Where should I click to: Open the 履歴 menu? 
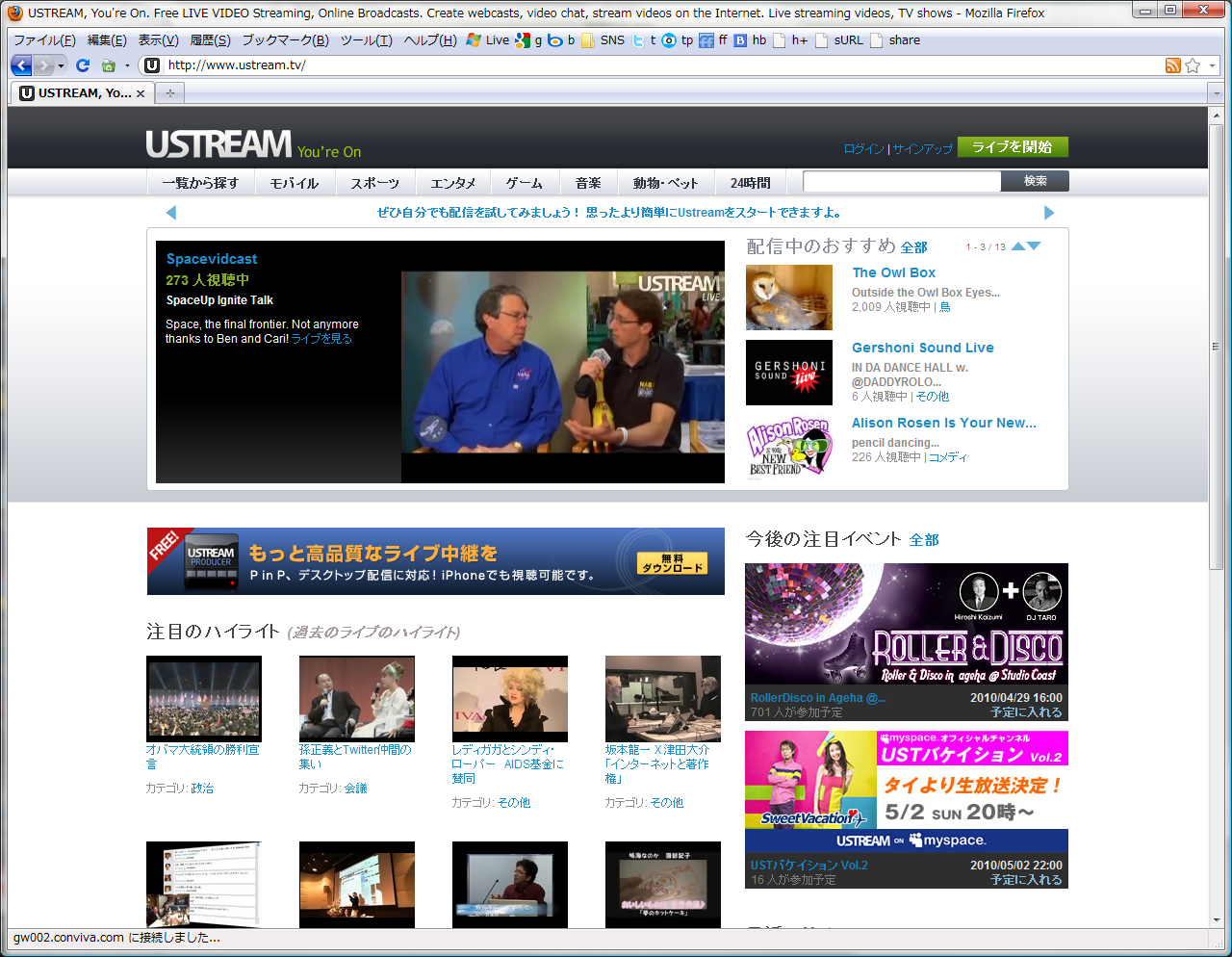(x=210, y=40)
